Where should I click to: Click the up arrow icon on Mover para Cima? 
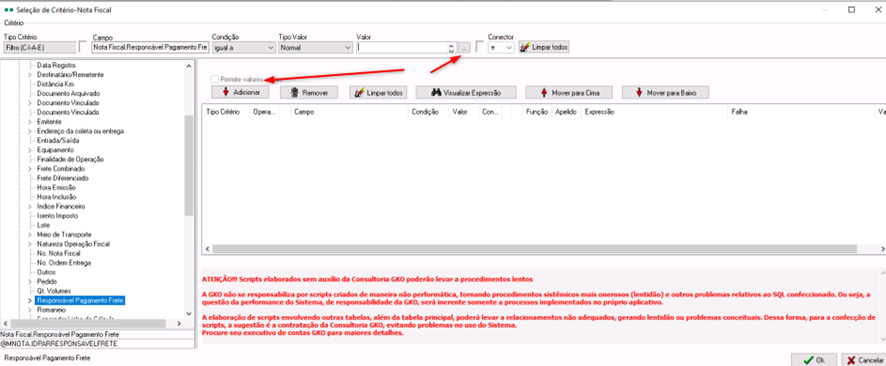coord(545,92)
